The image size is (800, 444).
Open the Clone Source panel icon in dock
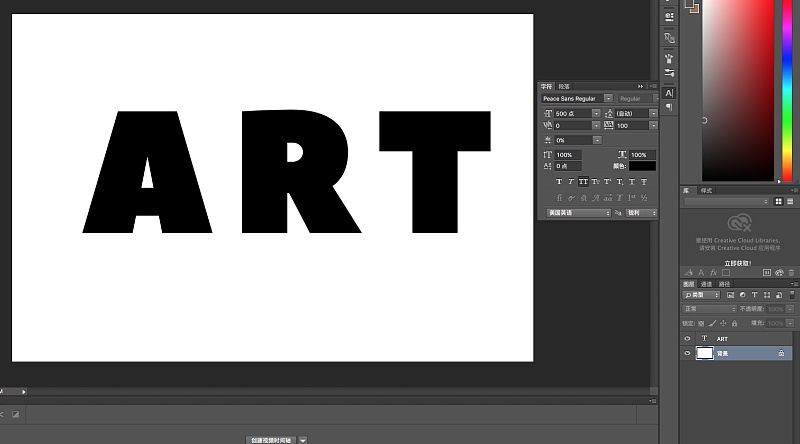pos(669,38)
